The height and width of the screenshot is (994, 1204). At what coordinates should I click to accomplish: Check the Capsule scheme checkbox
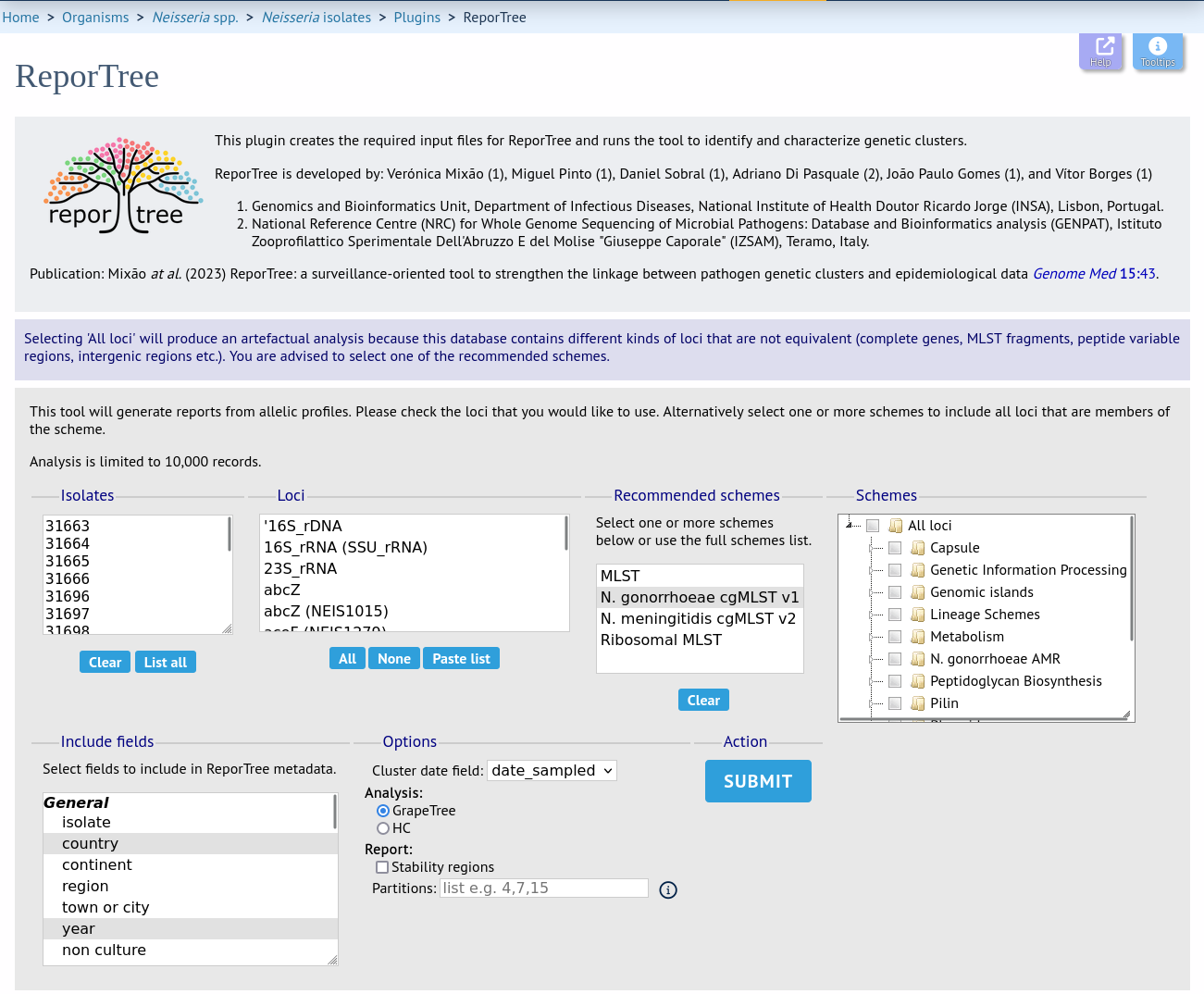(895, 548)
